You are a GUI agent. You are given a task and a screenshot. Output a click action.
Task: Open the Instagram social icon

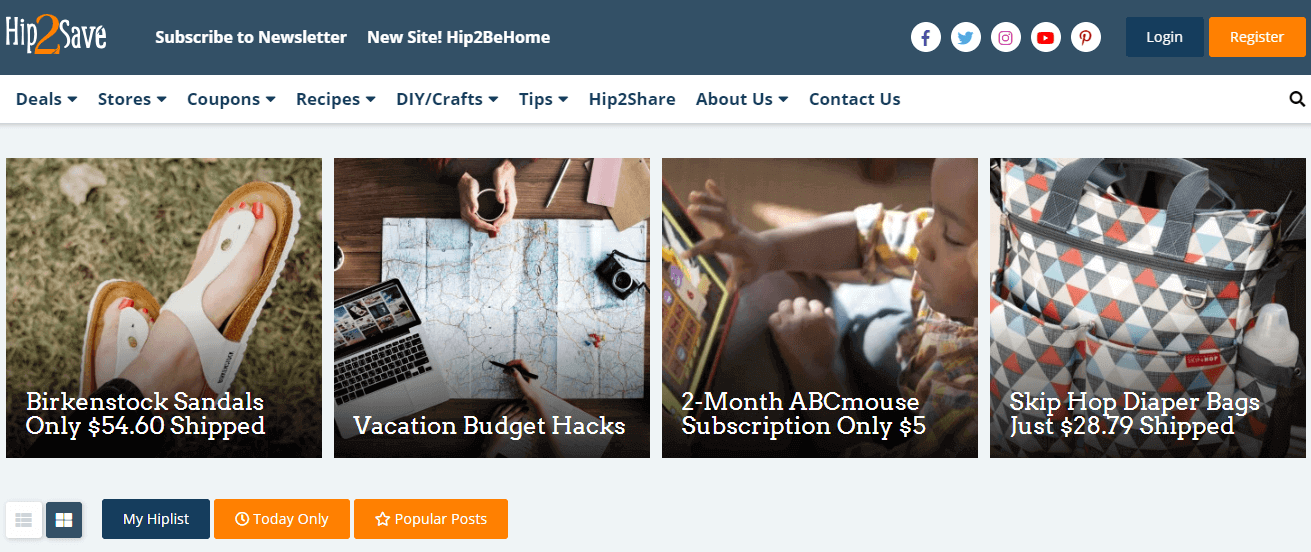coord(1006,38)
